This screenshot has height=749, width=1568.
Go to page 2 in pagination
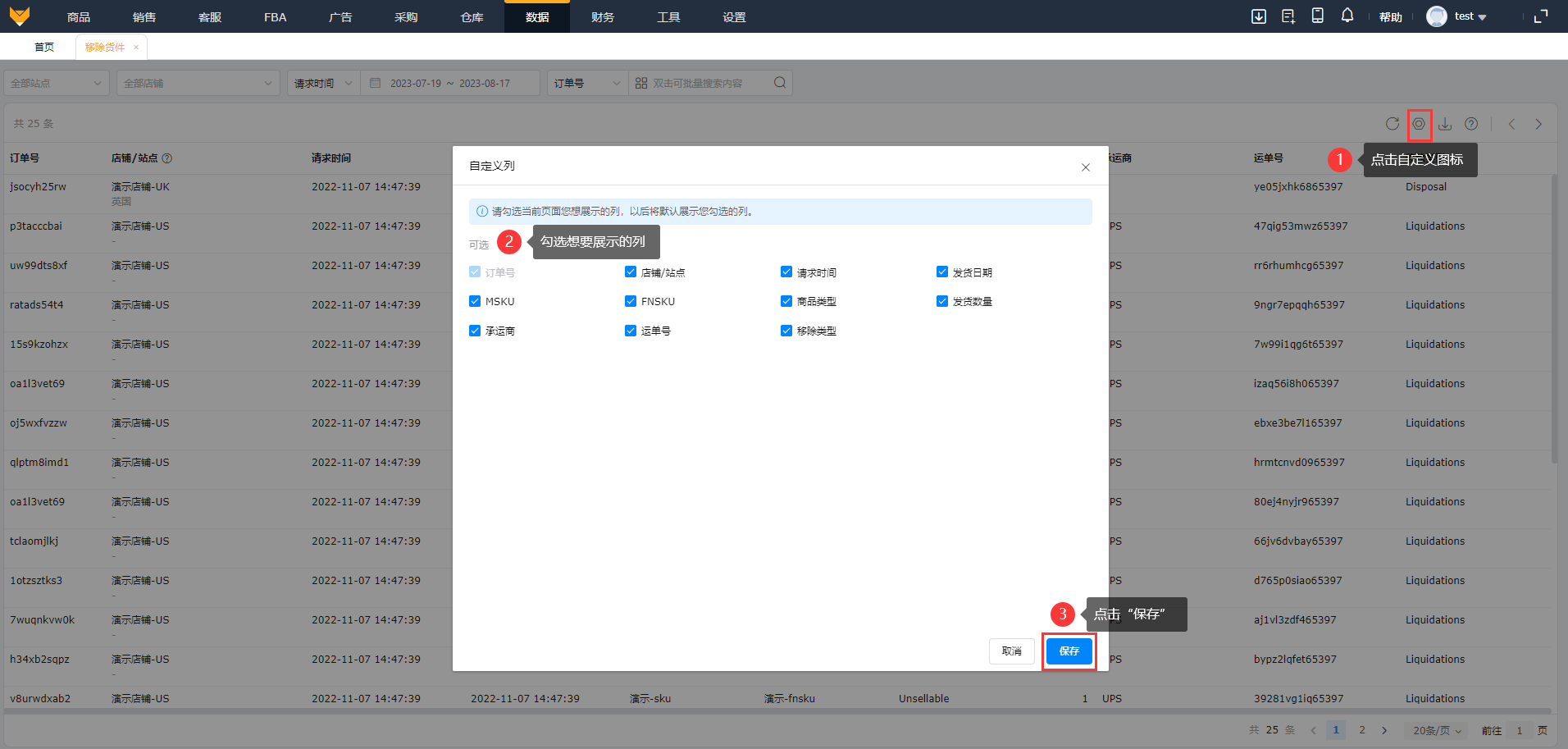1362,730
